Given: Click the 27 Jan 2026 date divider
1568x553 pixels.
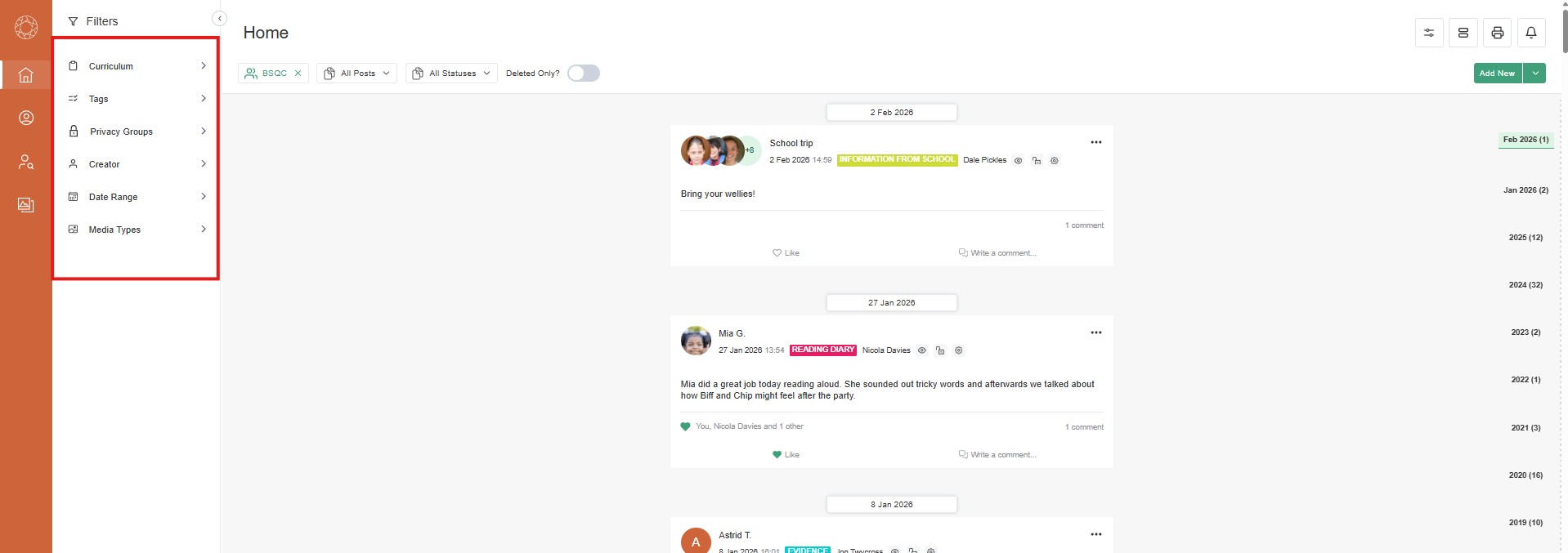Looking at the screenshot, I should 892,303.
